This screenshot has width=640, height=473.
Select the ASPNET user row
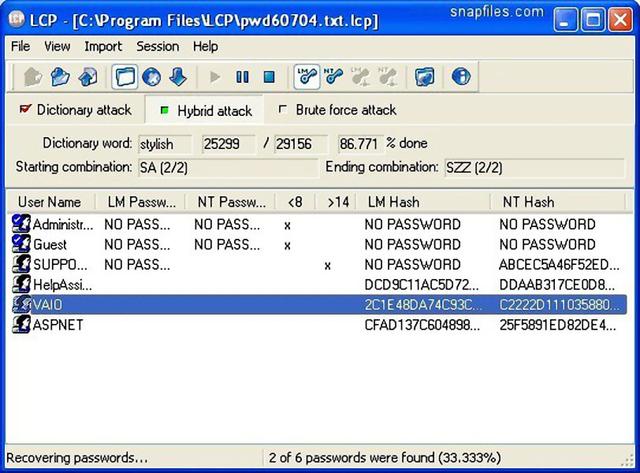pyautogui.click(x=316, y=325)
